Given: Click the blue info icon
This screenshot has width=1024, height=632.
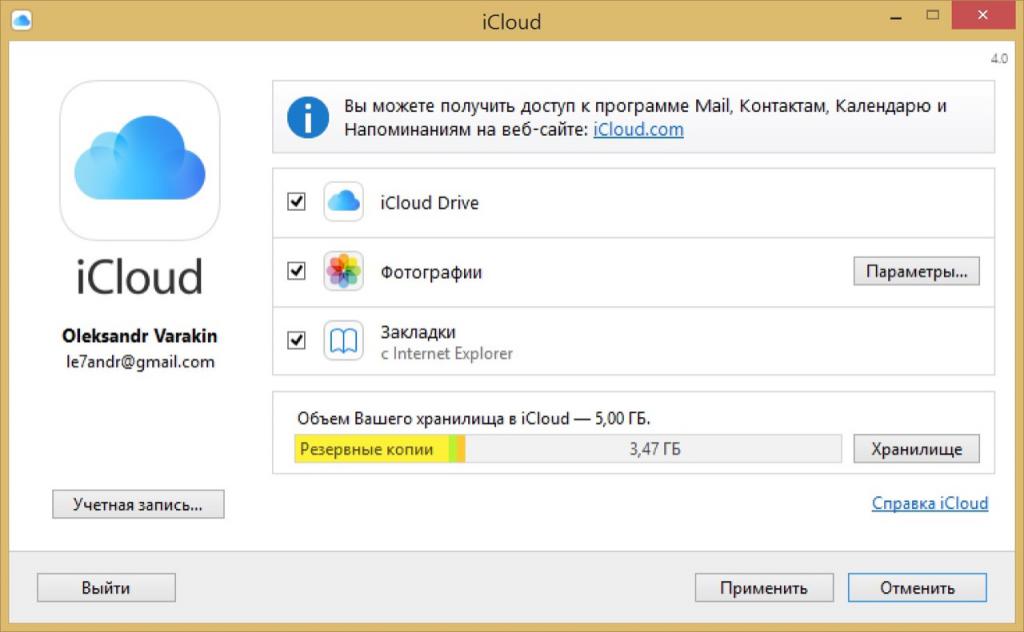Looking at the screenshot, I should (x=308, y=118).
